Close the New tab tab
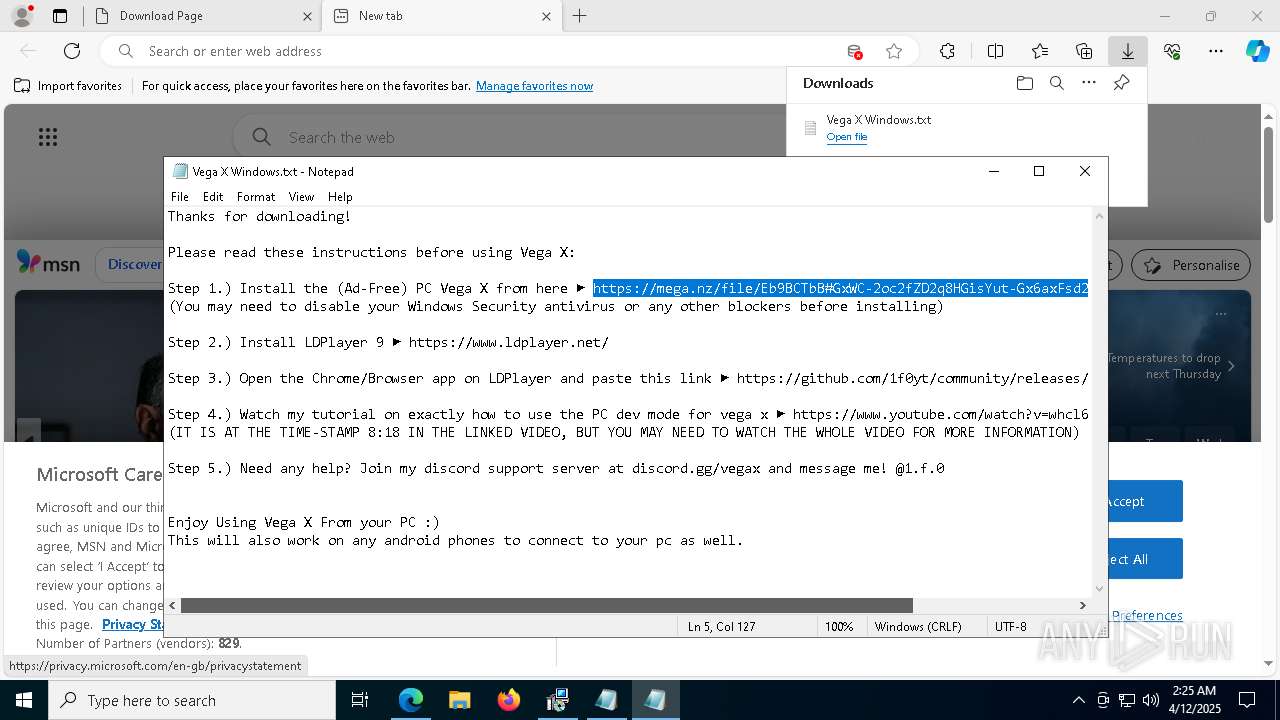 pyautogui.click(x=546, y=16)
